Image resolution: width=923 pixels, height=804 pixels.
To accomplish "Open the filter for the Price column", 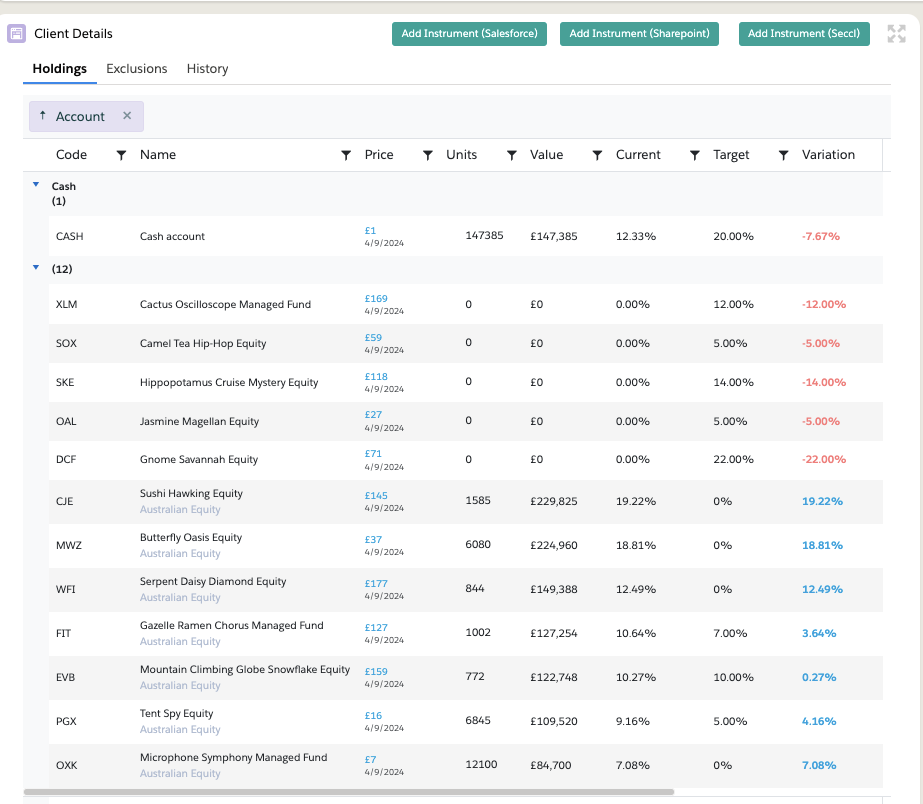I will (427, 155).
